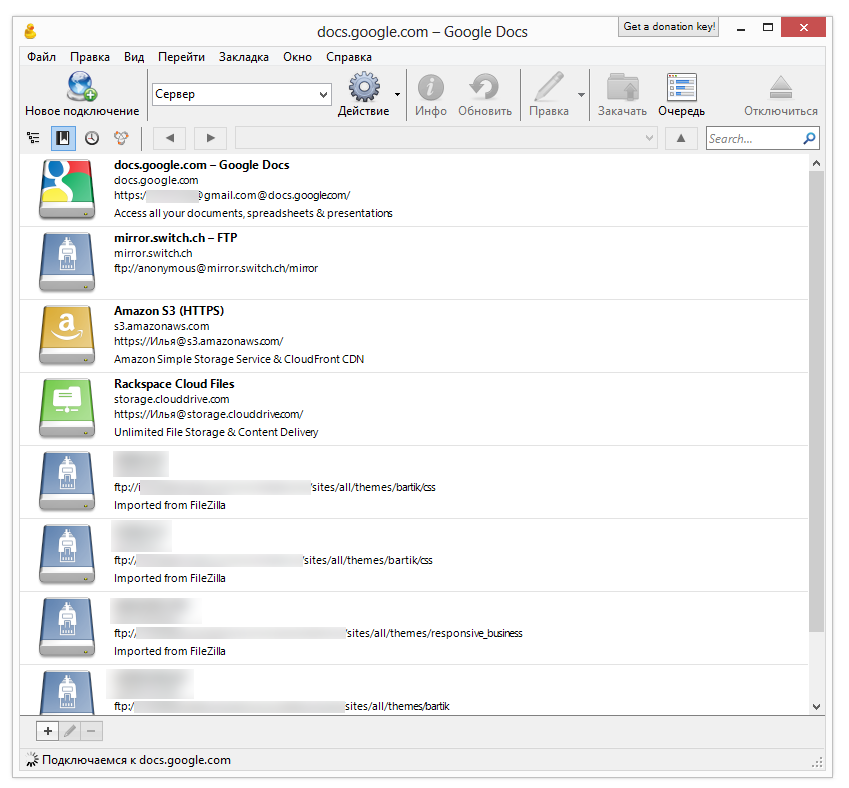Click the Disconnect (Отключиться) eject icon
849x788 pixels.
(781, 87)
